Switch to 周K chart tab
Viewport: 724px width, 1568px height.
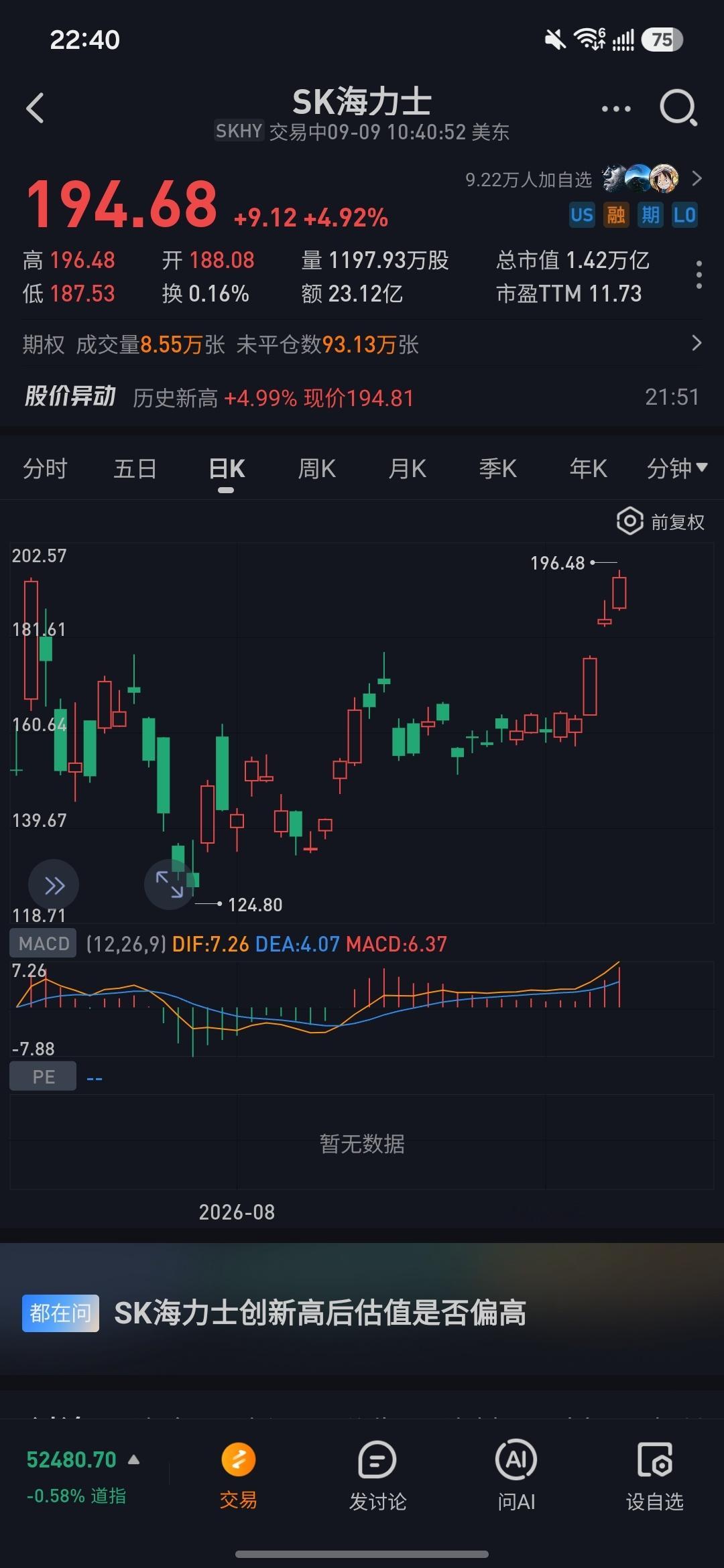316,468
